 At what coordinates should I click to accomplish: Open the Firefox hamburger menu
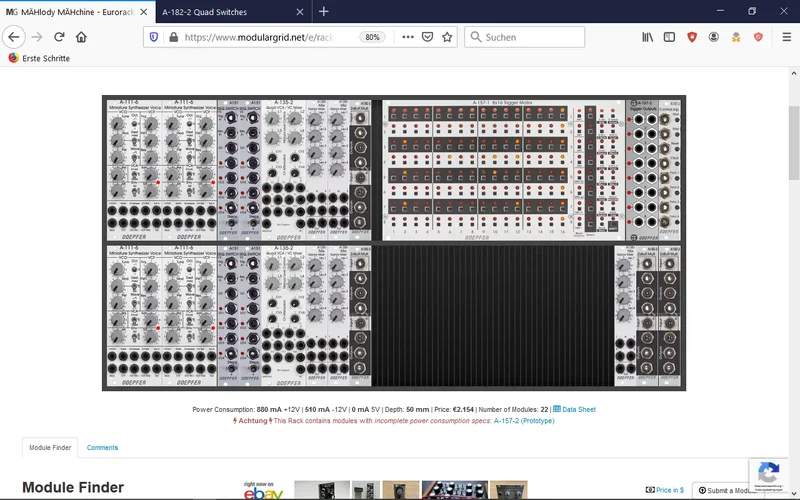[x=787, y=37]
